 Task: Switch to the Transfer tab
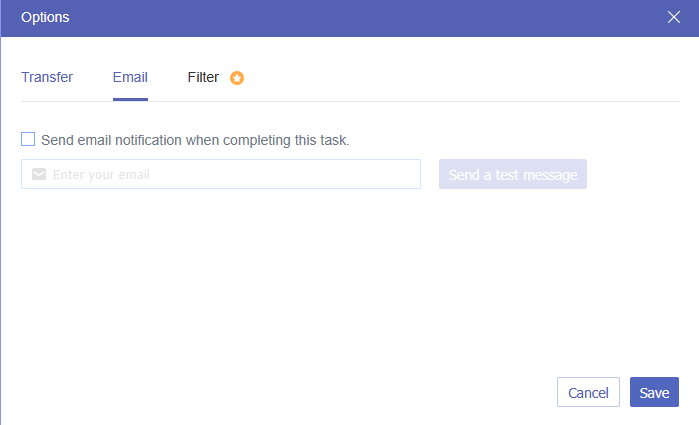pos(47,77)
